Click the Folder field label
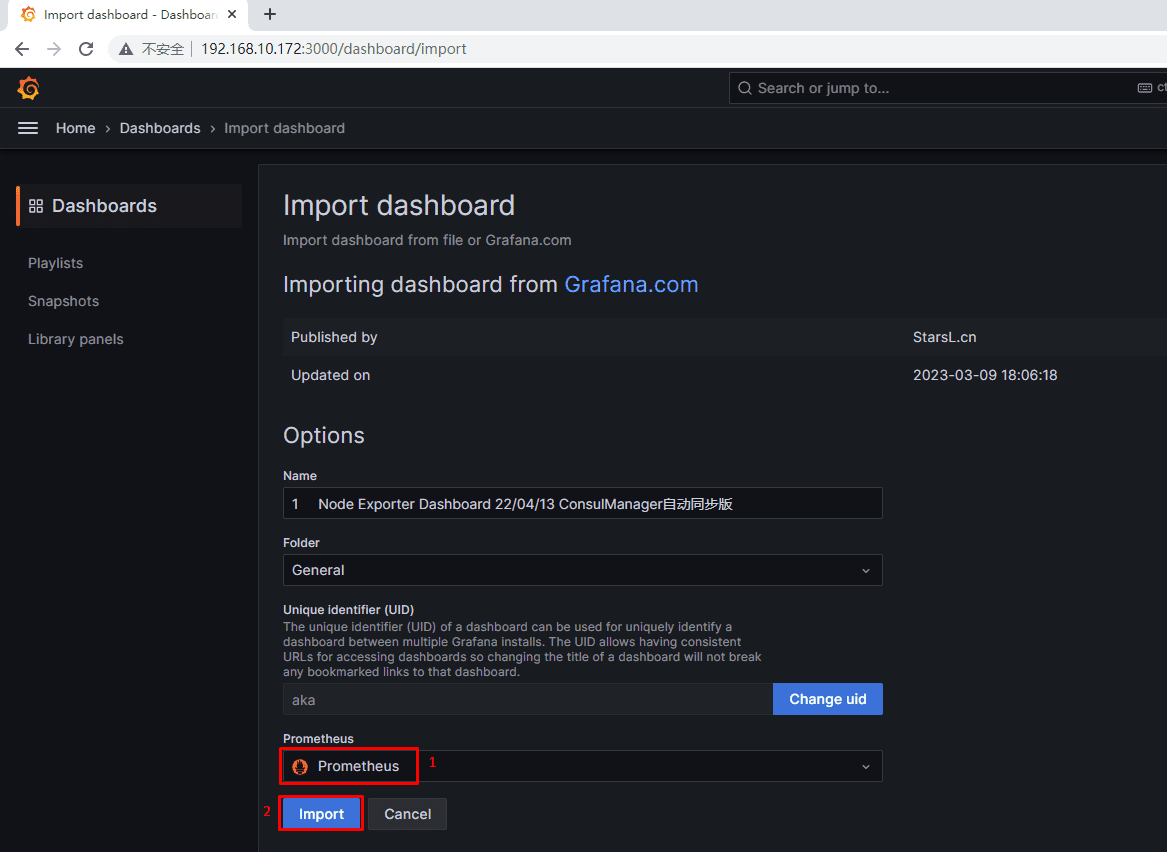1167x852 pixels. point(301,542)
